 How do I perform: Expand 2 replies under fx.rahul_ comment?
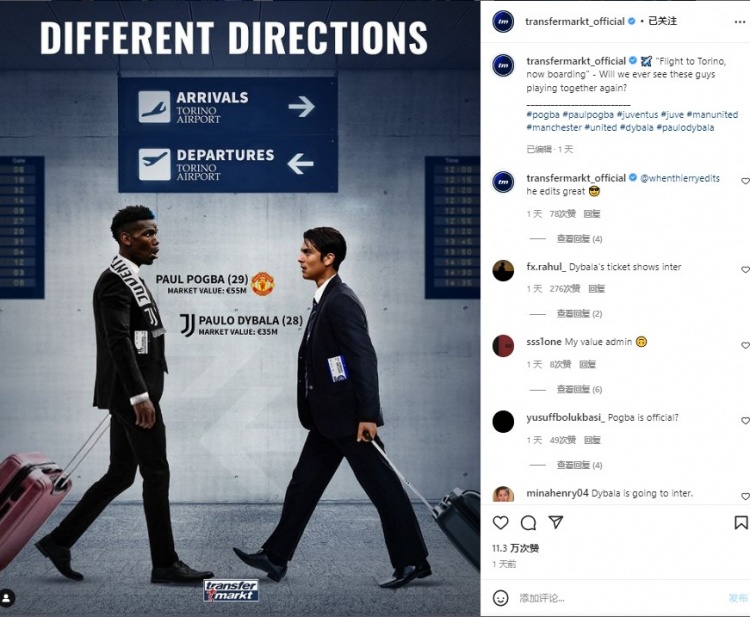coord(579,314)
